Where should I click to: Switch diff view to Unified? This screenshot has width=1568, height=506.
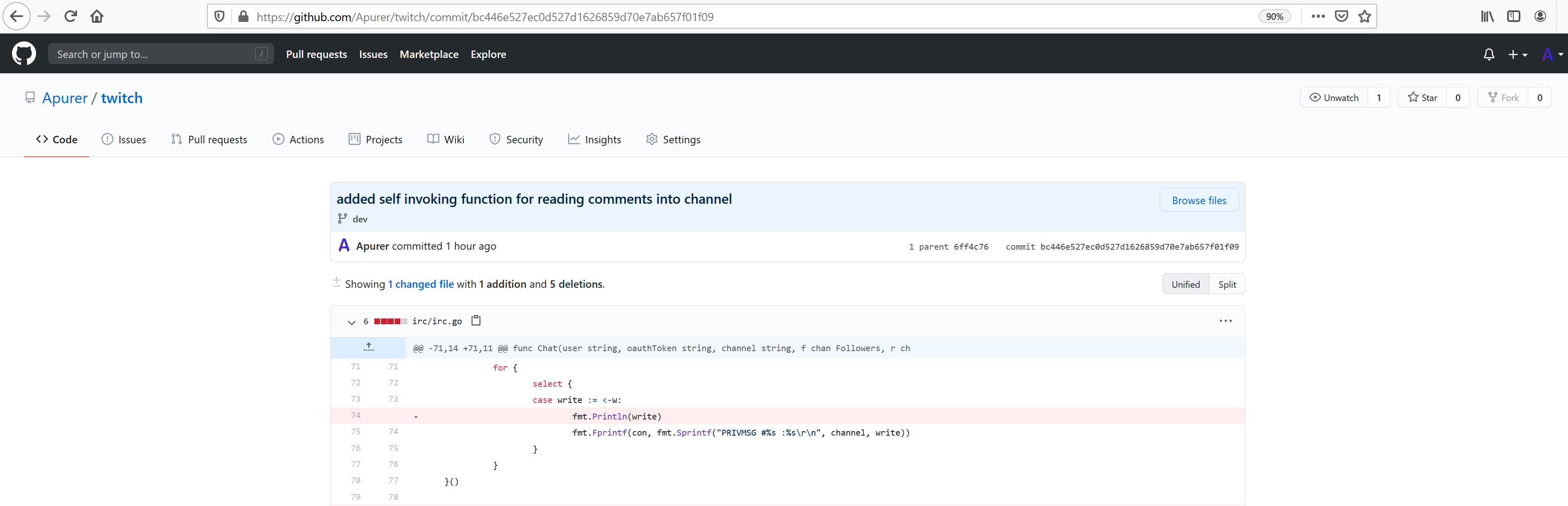[x=1185, y=284]
